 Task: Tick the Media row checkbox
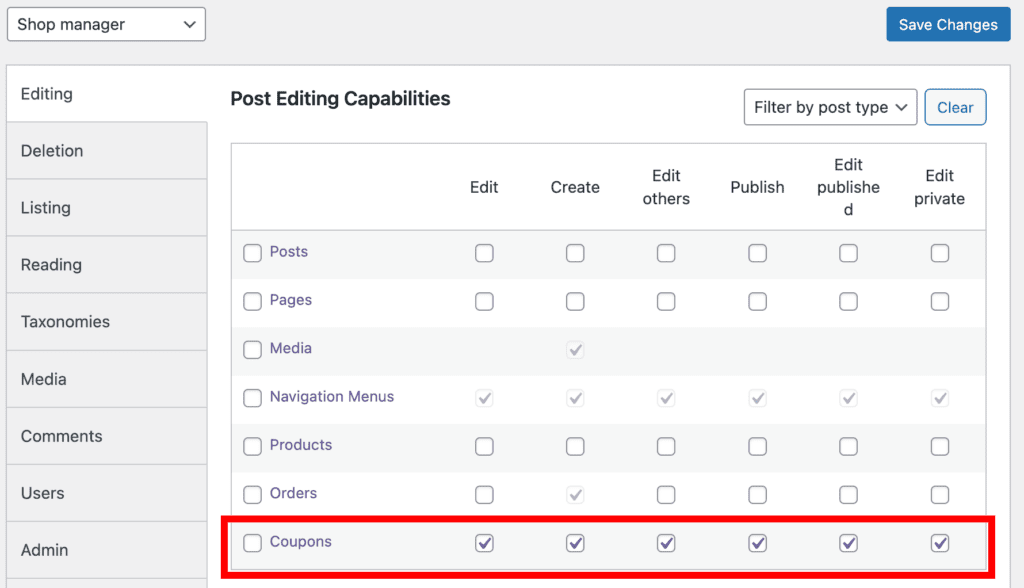tap(253, 350)
